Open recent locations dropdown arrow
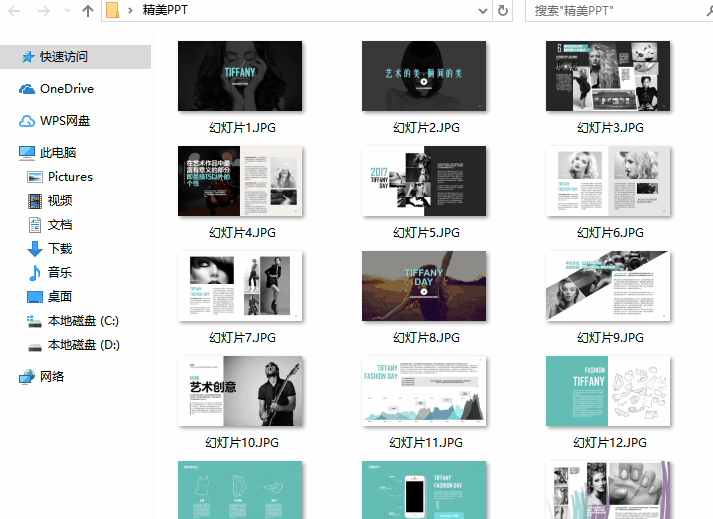 click(x=67, y=10)
